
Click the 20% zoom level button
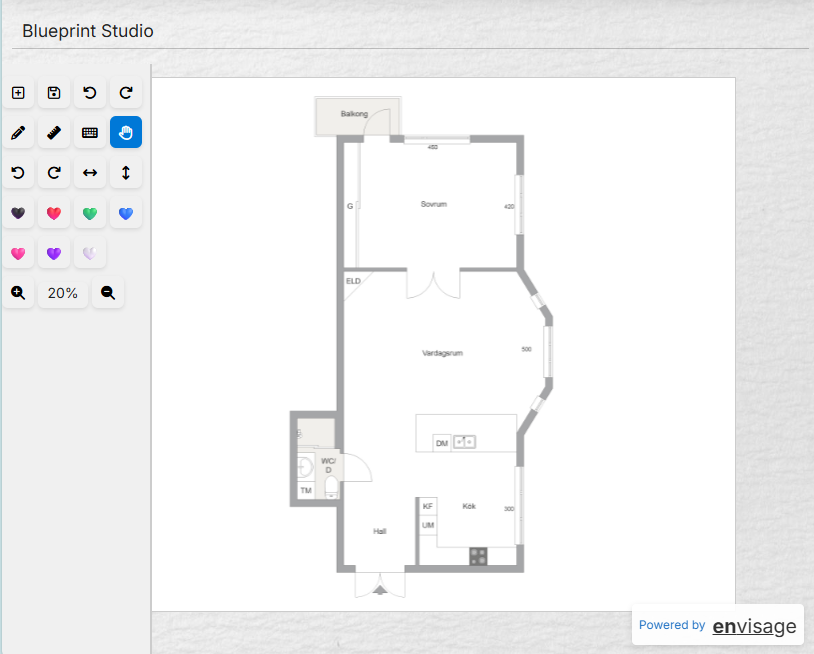[63, 293]
